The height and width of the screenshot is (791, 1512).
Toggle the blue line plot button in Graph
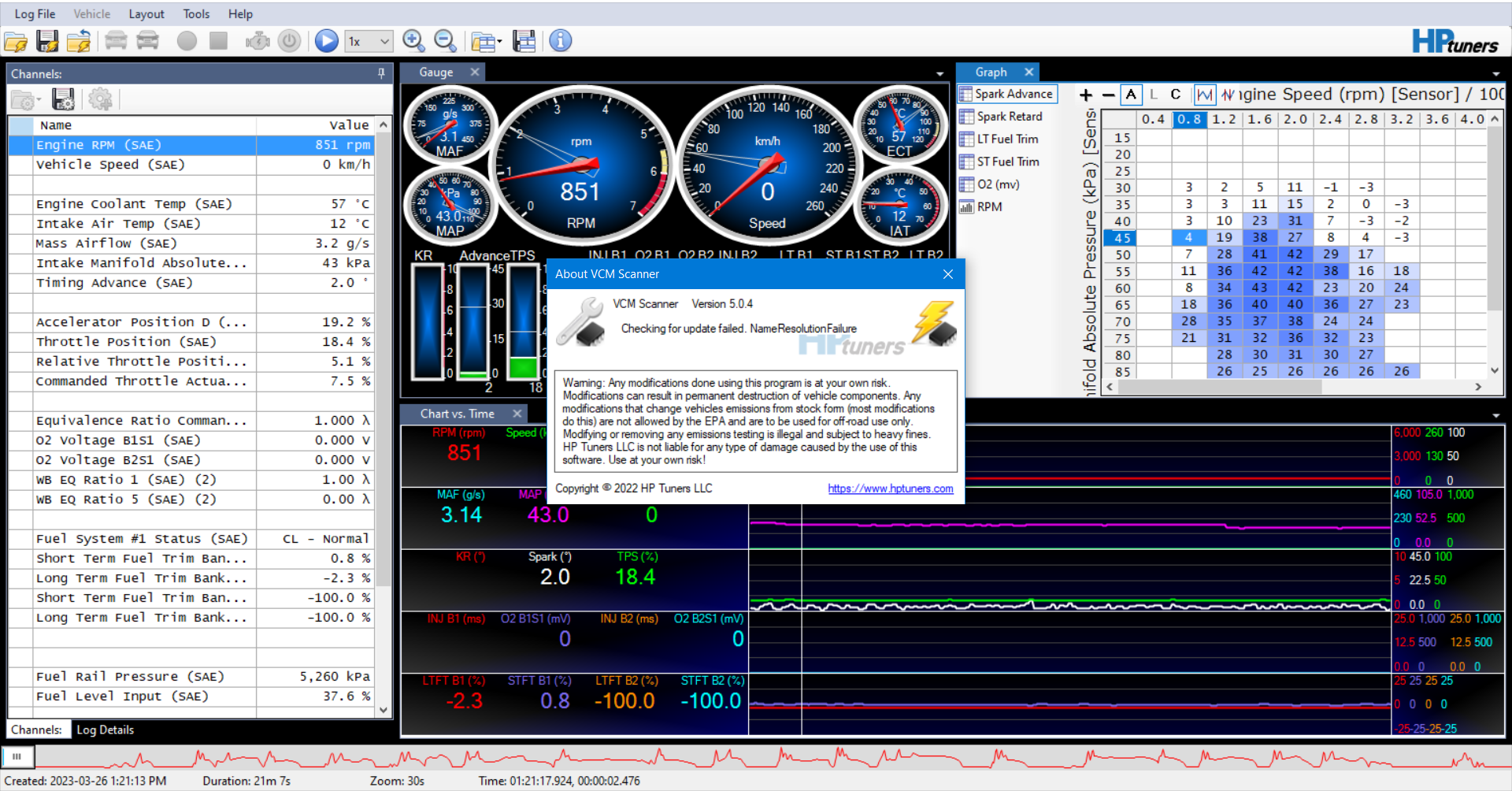coord(1204,95)
